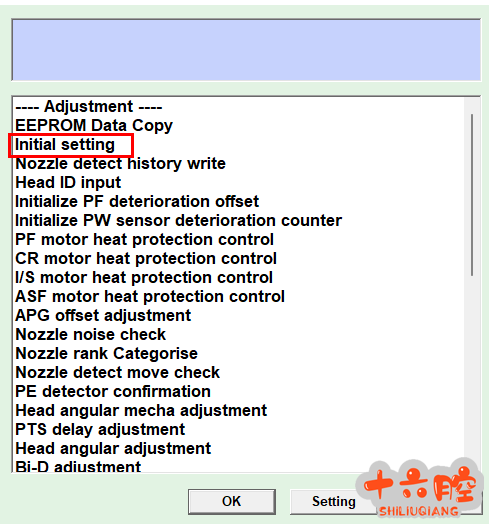The image size is (489, 524).
Task: Choose PE detector confirmation item
Action: click(x=113, y=392)
